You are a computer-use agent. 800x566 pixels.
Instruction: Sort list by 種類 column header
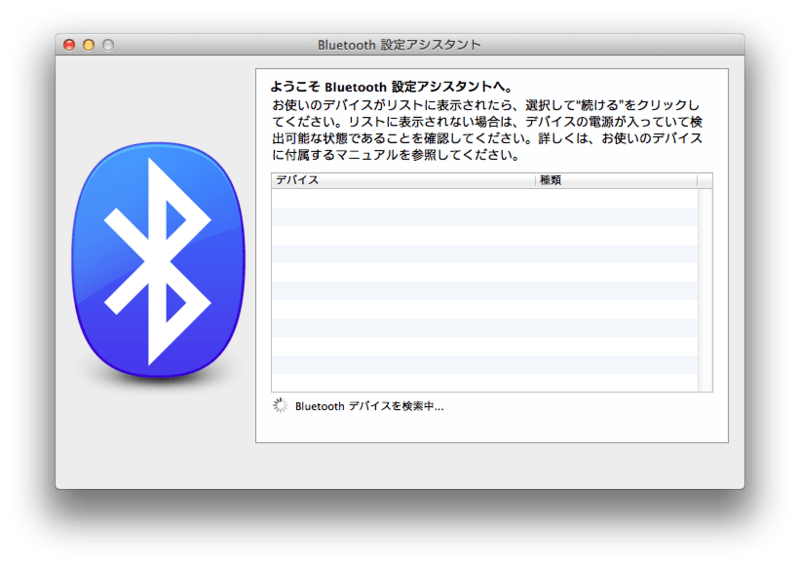tap(615, 181)
